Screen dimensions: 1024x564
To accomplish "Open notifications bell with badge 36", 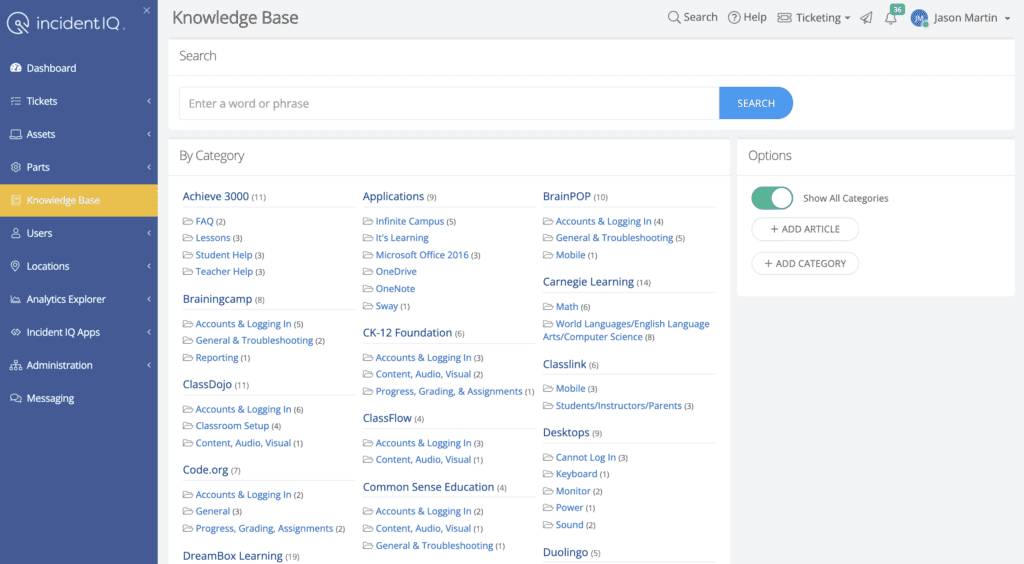I will pyautogui.click(x=891, y=18).
